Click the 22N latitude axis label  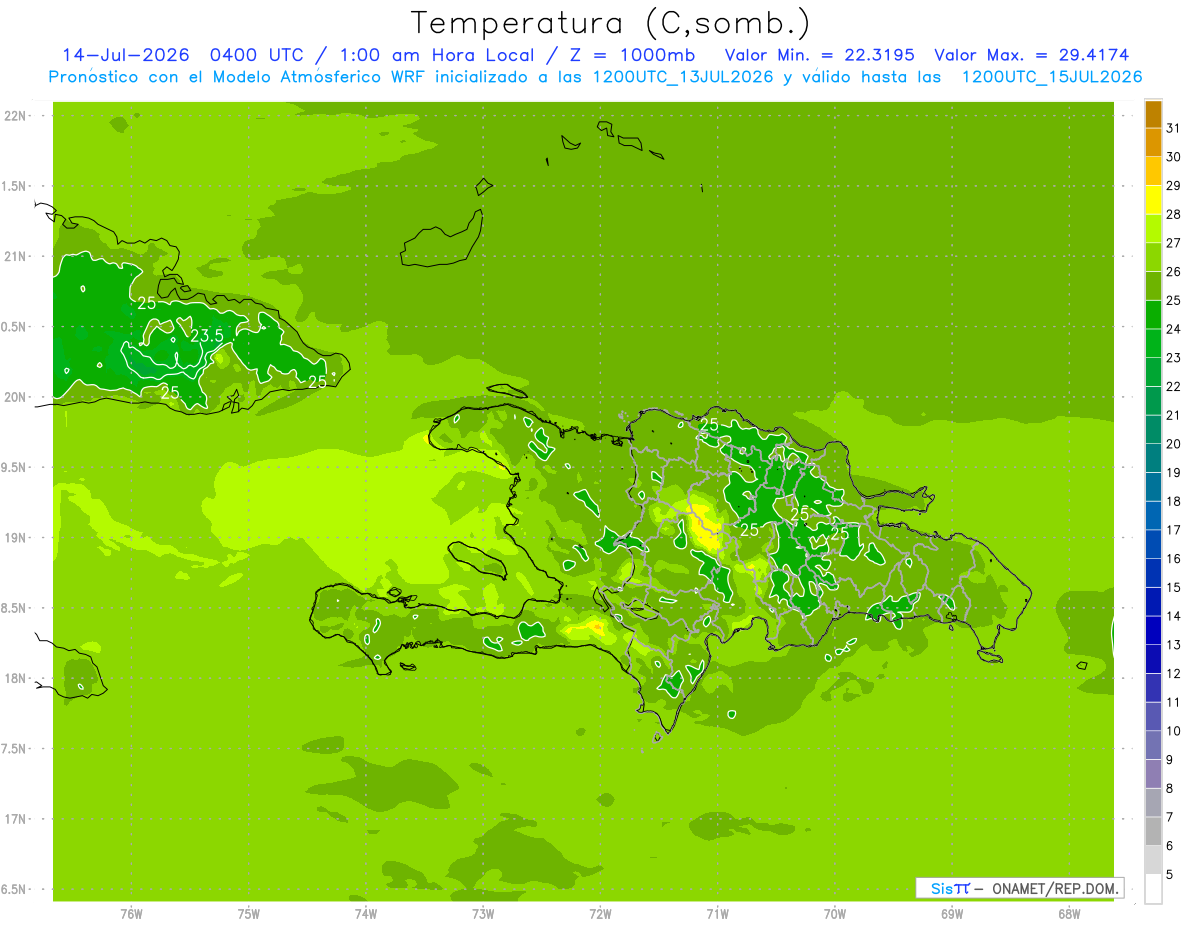click(x=17, y=116)
